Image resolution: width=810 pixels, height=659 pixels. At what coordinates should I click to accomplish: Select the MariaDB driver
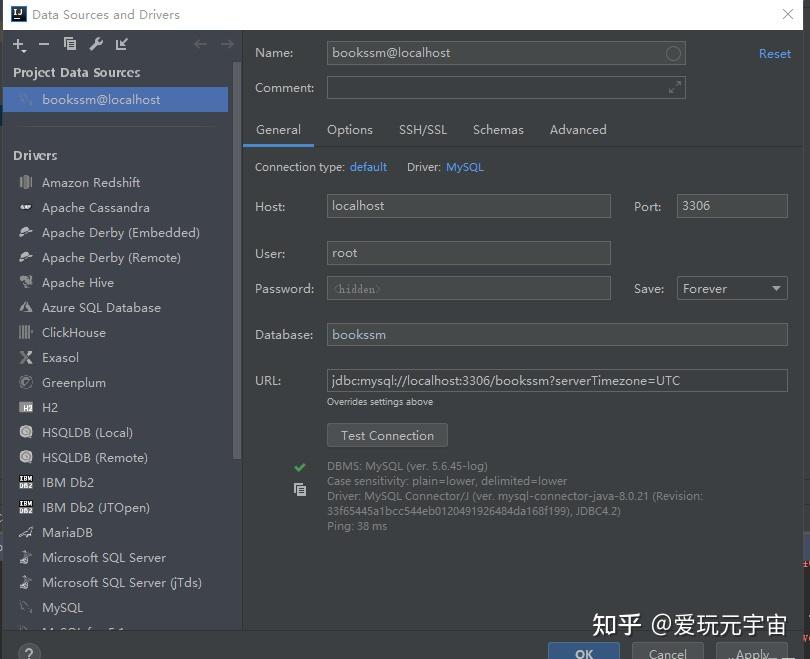point(64,532)
